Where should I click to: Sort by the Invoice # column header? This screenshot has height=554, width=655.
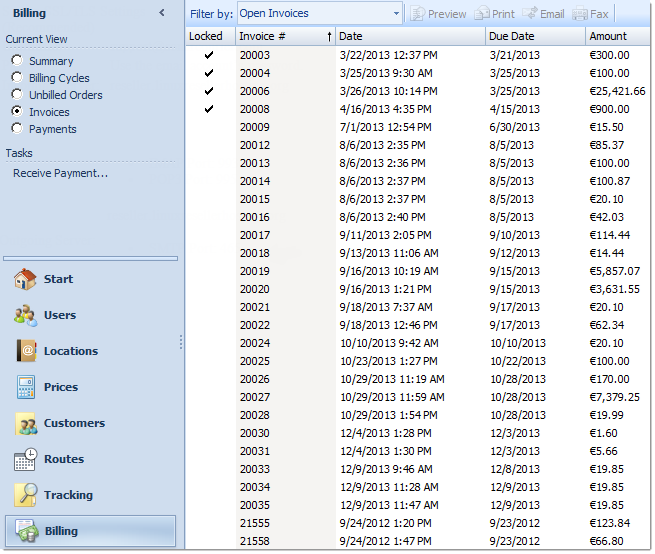pyautogui.click(x=285, y=36)
